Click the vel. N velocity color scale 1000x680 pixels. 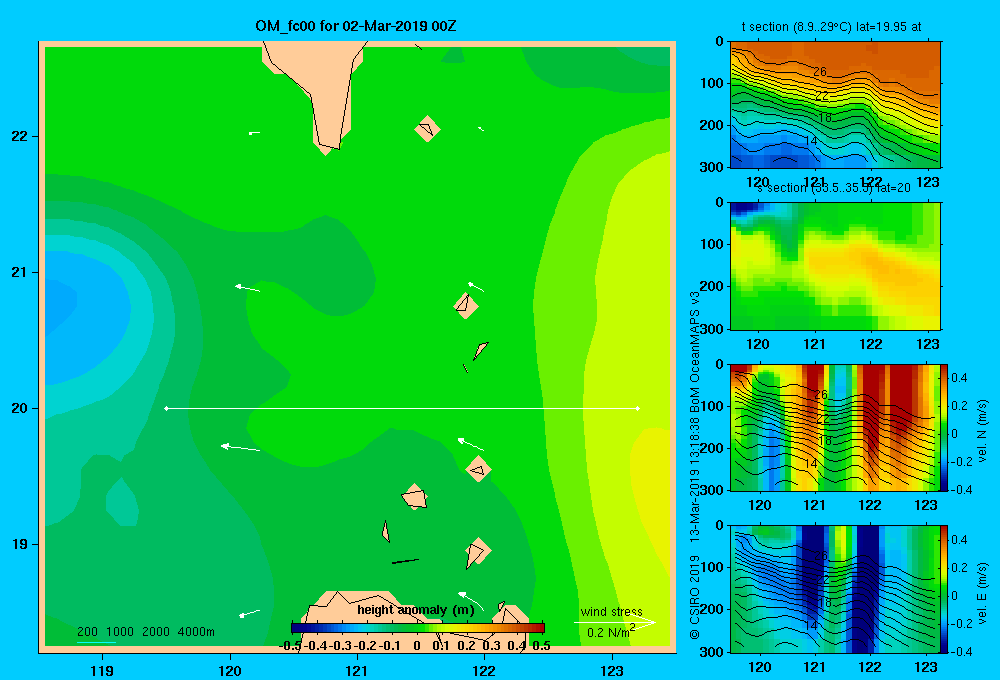[x=944, y=427]
